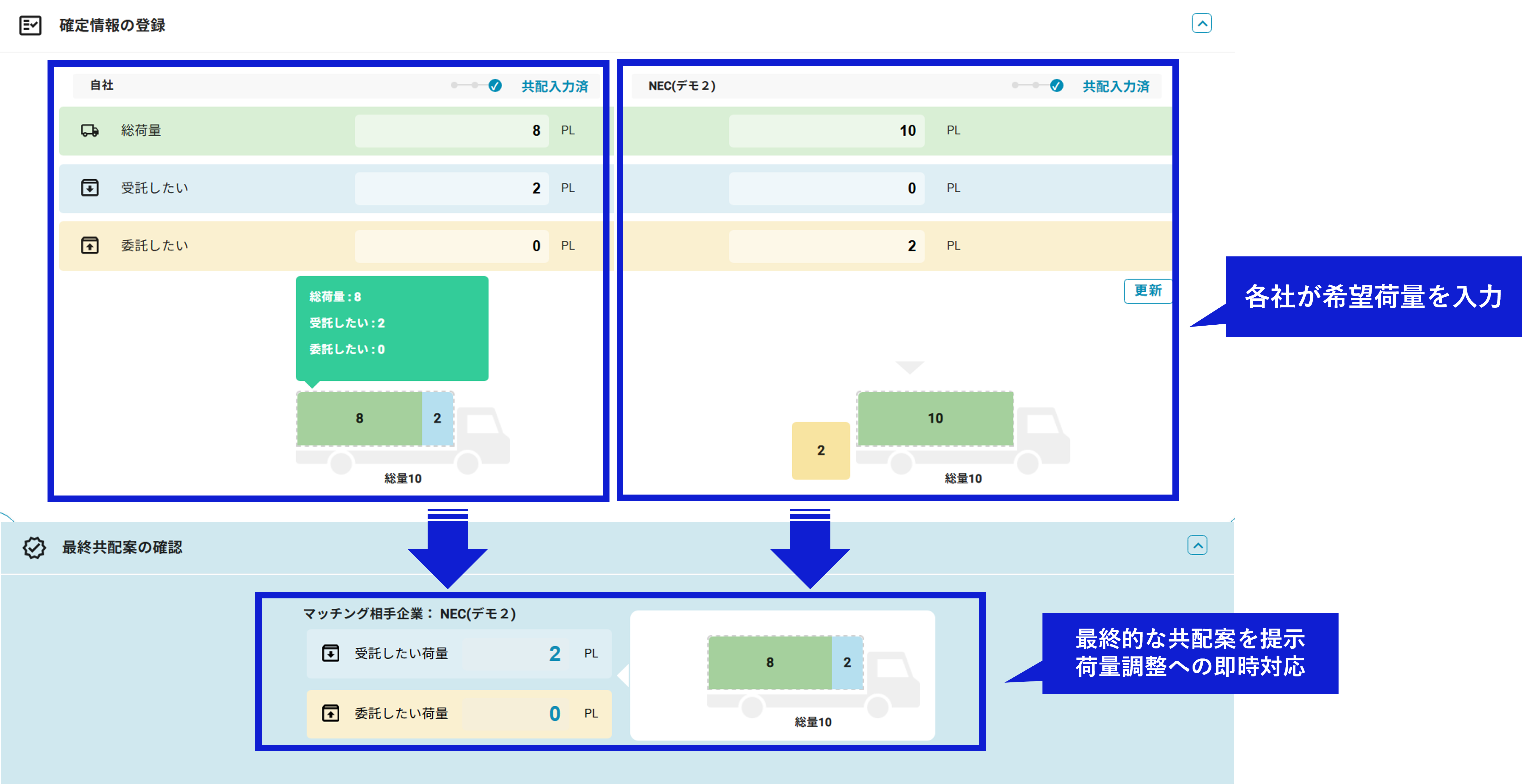The width and height of the screenshot is (1522, 784).
Task: Click the 共配入力済 label for NEC(デモ2)
Action: coord(1115,86)
